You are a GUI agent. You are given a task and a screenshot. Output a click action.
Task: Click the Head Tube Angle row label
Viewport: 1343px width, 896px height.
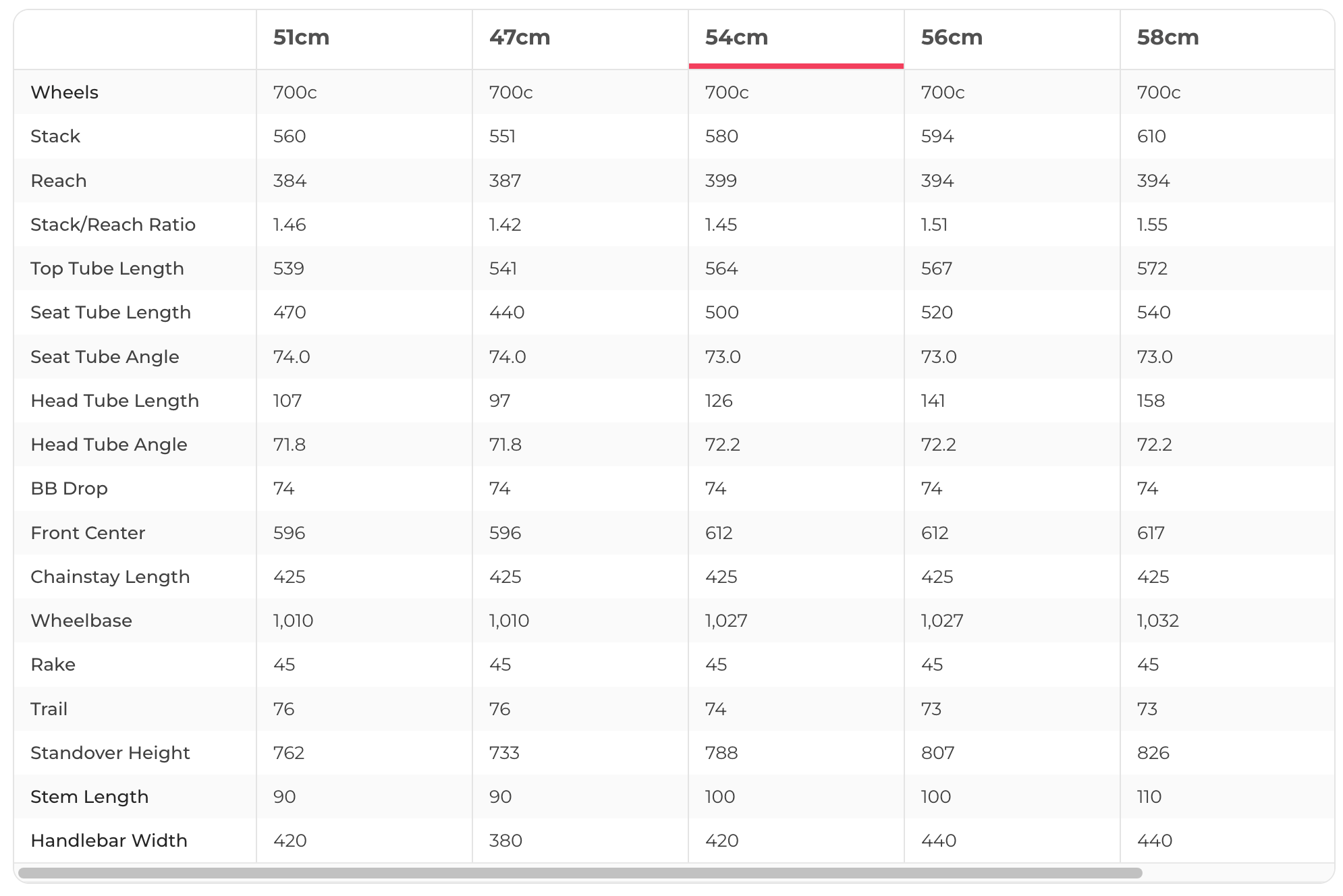click(x=109, y=445)
